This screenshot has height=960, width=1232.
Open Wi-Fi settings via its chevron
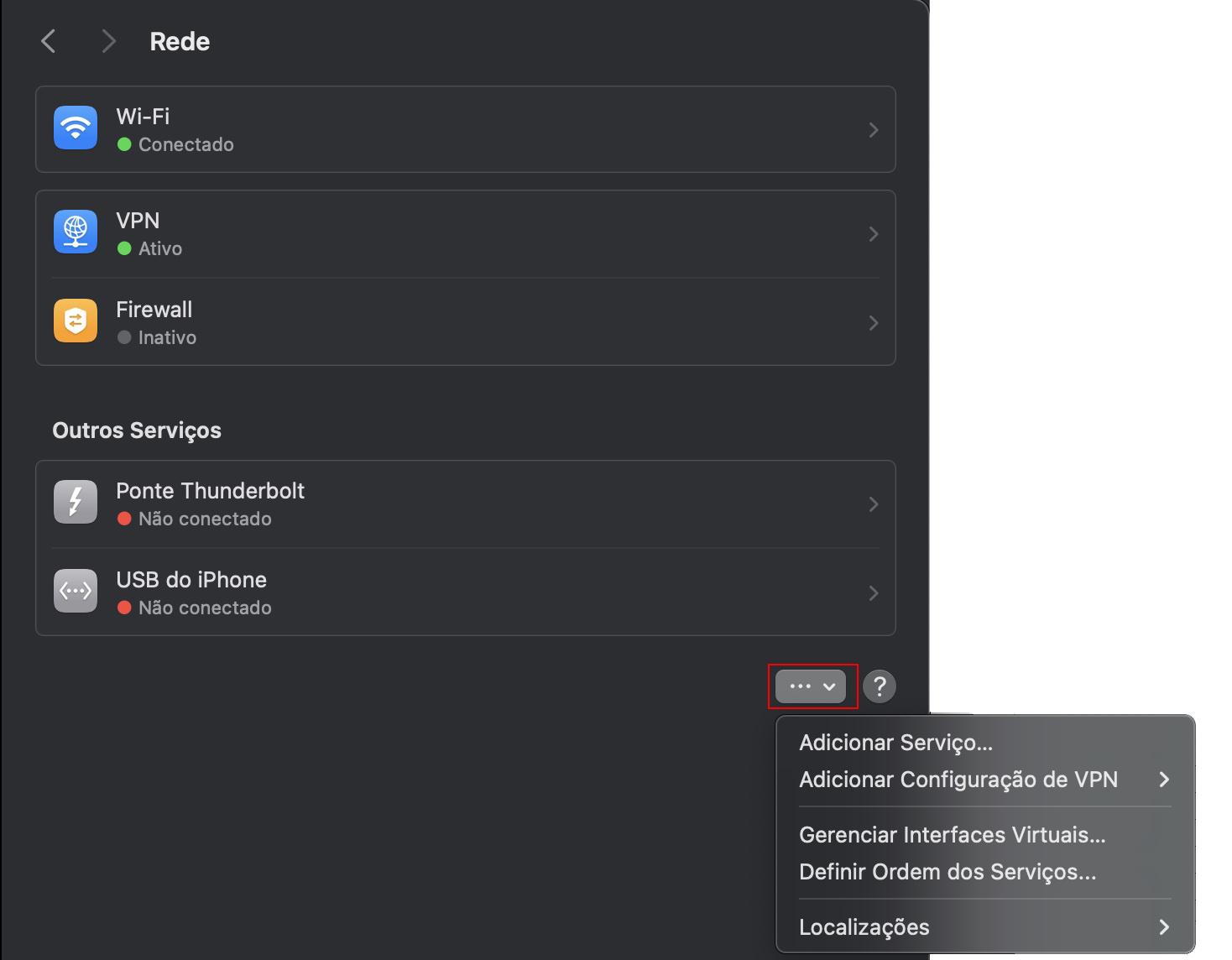pos(874,129)
